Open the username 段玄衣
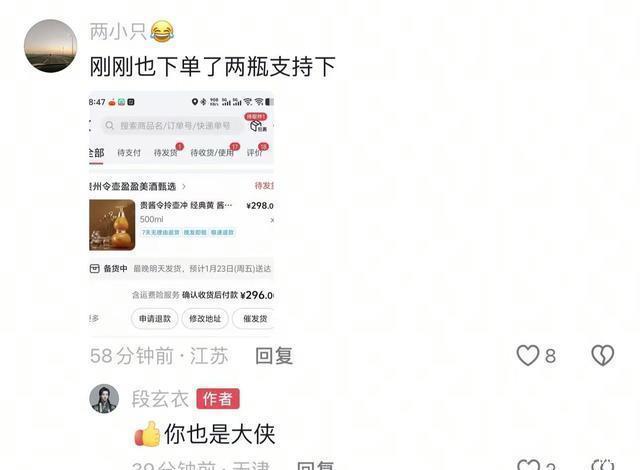Image resolution: width=640 pixels, height=470 pixels. (x=160, y=399)
